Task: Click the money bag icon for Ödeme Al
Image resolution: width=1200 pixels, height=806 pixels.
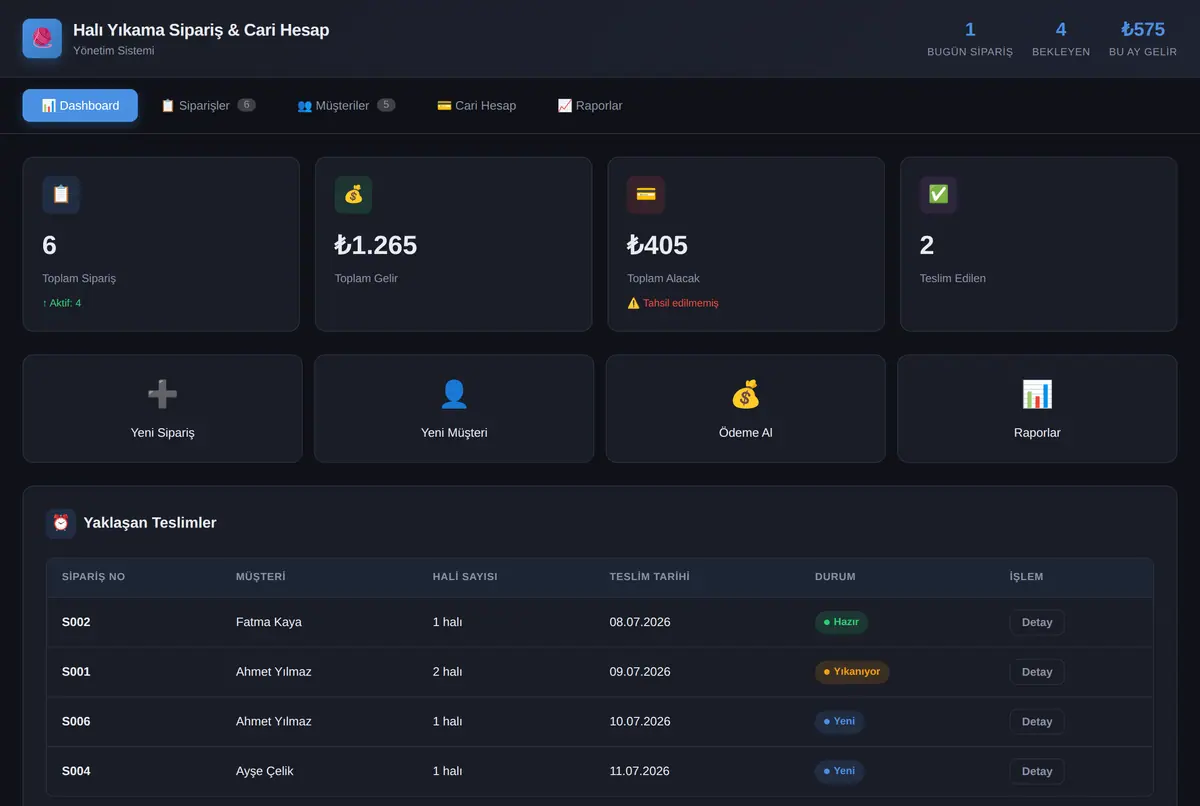Action: (x=746, y=395)
